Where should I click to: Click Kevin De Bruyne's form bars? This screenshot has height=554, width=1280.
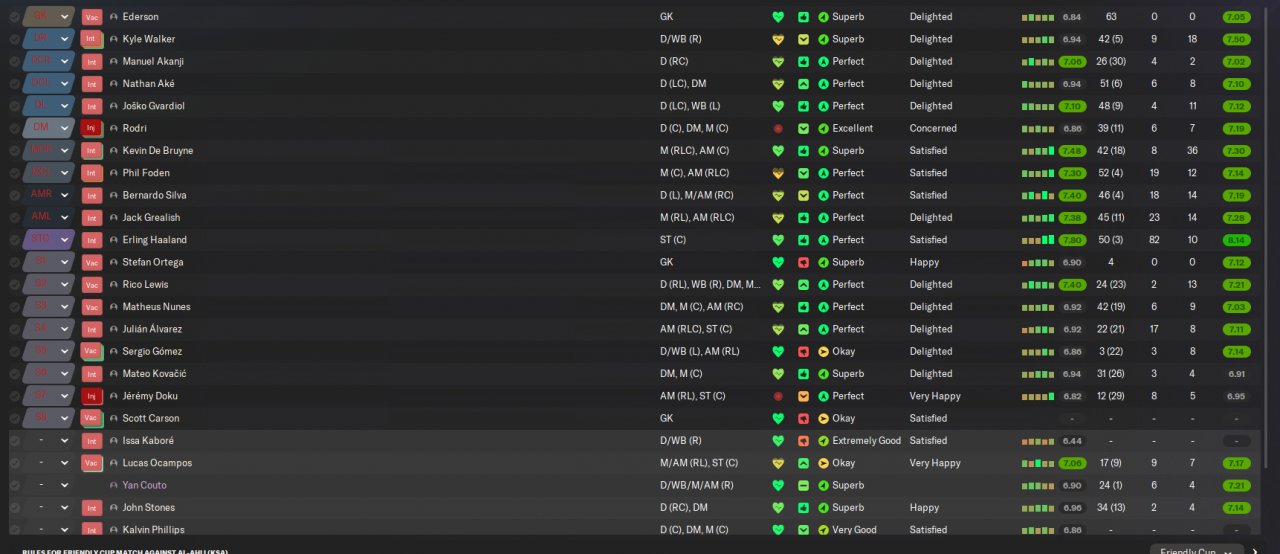click(x=1038, y=151)
